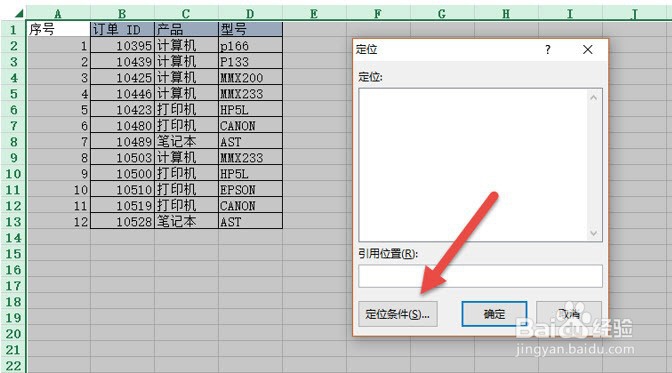
Task: Click cell with order ID 10446
Action: click(122, 93)
